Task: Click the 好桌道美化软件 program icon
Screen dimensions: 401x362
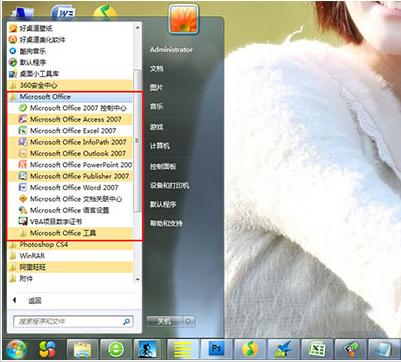Action: [13, 40]
